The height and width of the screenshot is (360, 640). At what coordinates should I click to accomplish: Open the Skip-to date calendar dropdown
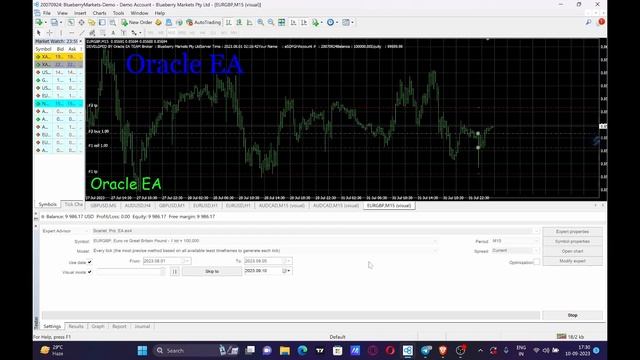287,271
